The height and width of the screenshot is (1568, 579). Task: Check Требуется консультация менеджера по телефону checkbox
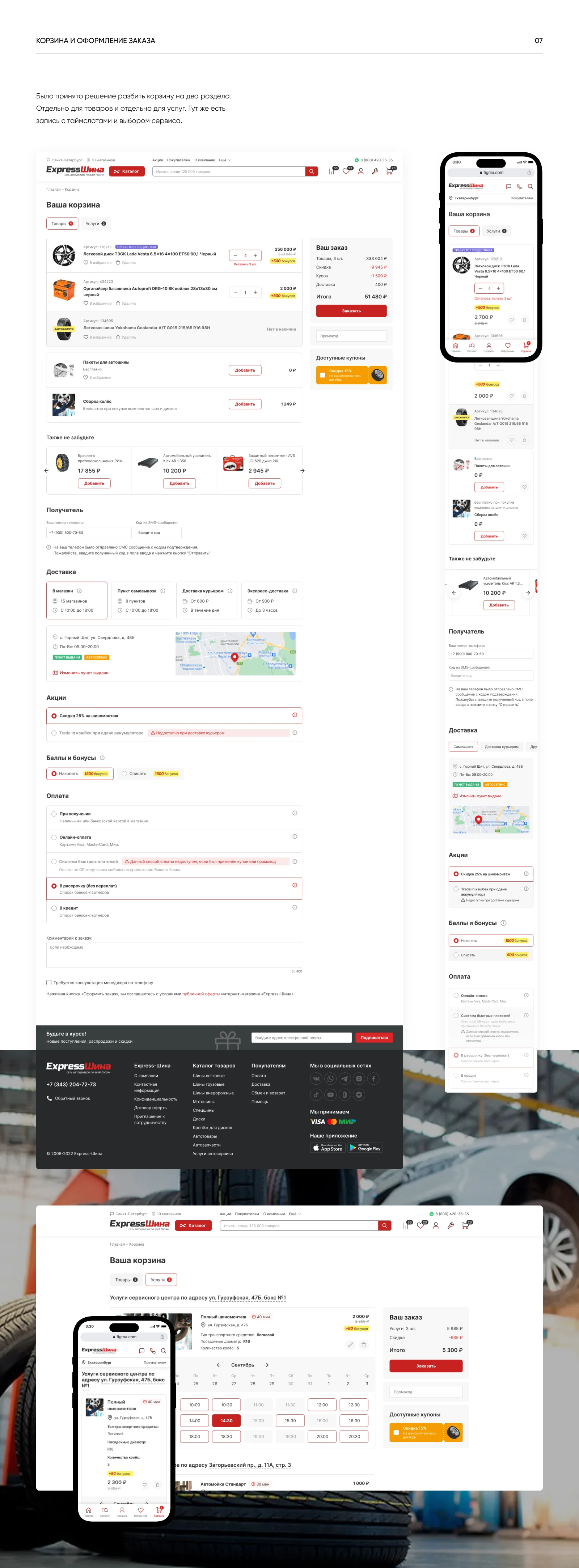(x=49, y=982)
